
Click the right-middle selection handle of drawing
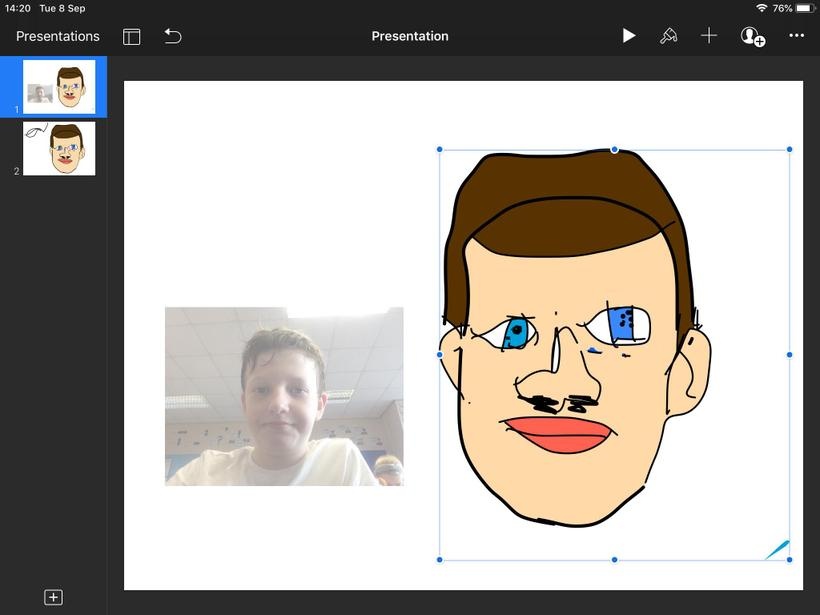(x=789, y=354)
